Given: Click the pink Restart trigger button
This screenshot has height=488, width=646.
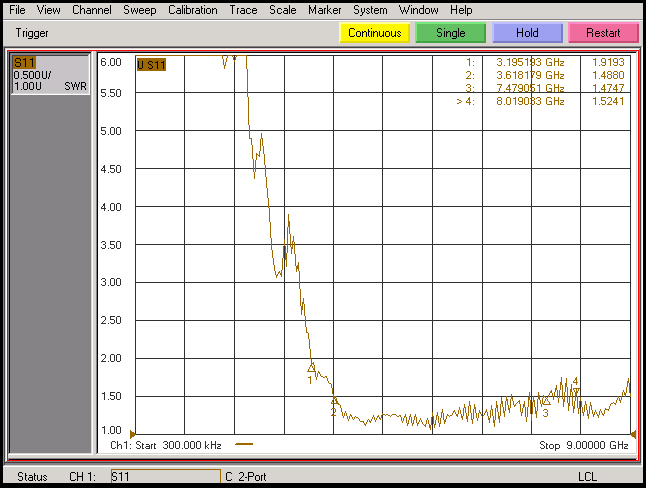Looking at the screenshot, I should (x=603, y=33).
